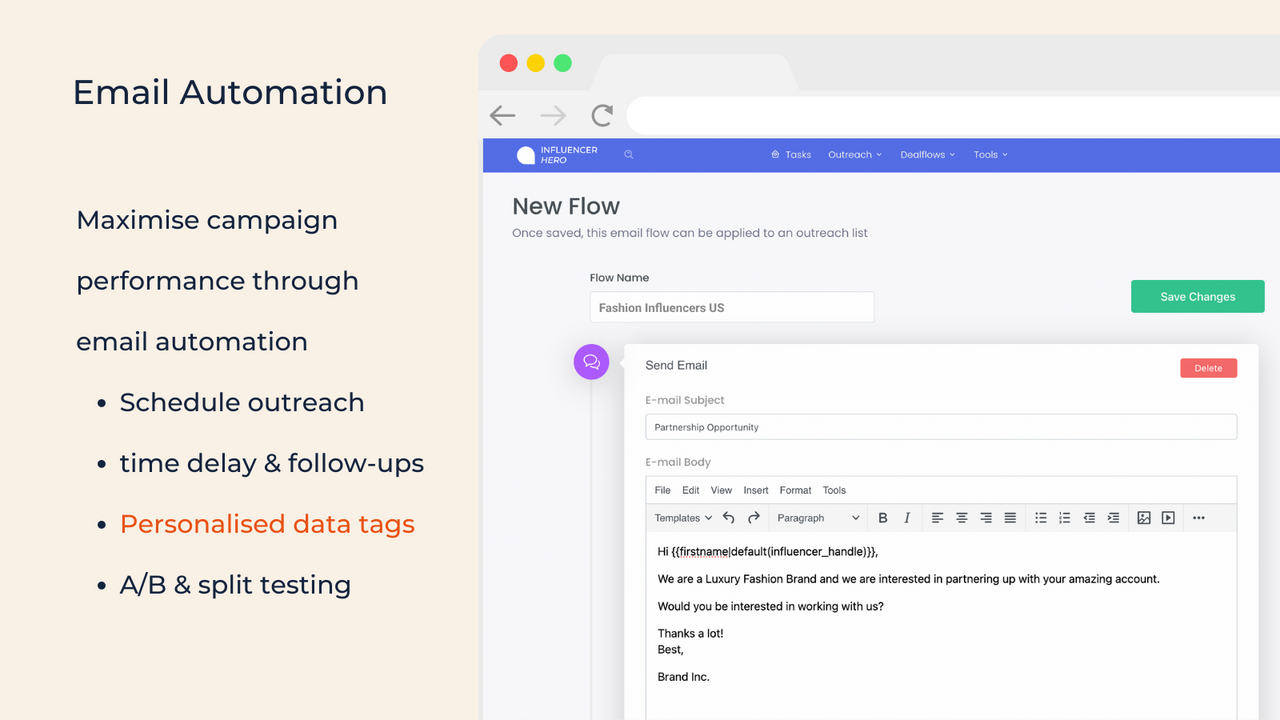Increase the text indent
Image resolution: width=1280 pixels, height=720 pixels.
1113,517
